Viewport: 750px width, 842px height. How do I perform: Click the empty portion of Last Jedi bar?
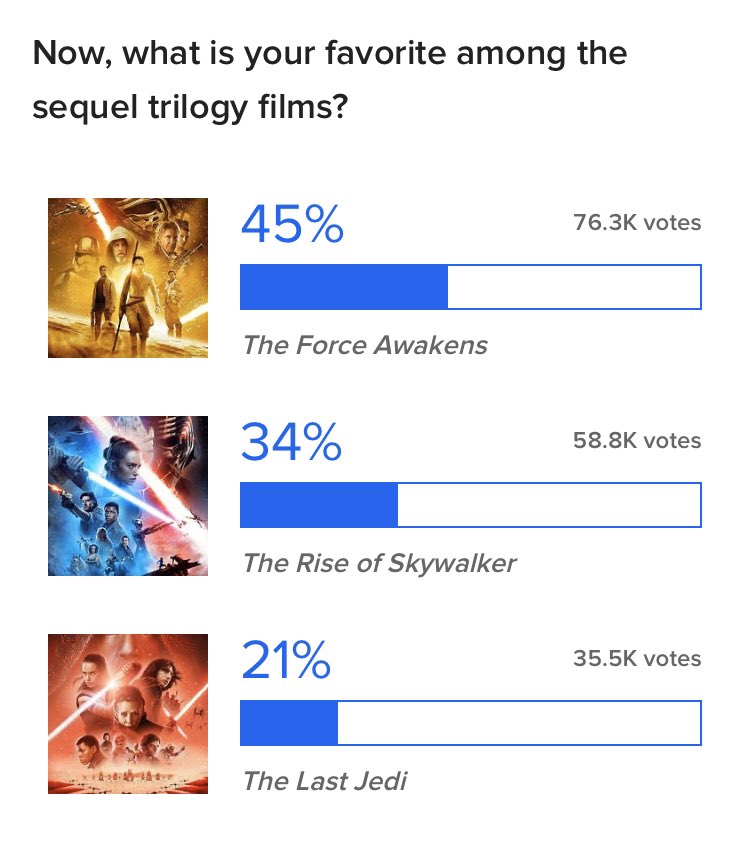click(519, 723)
